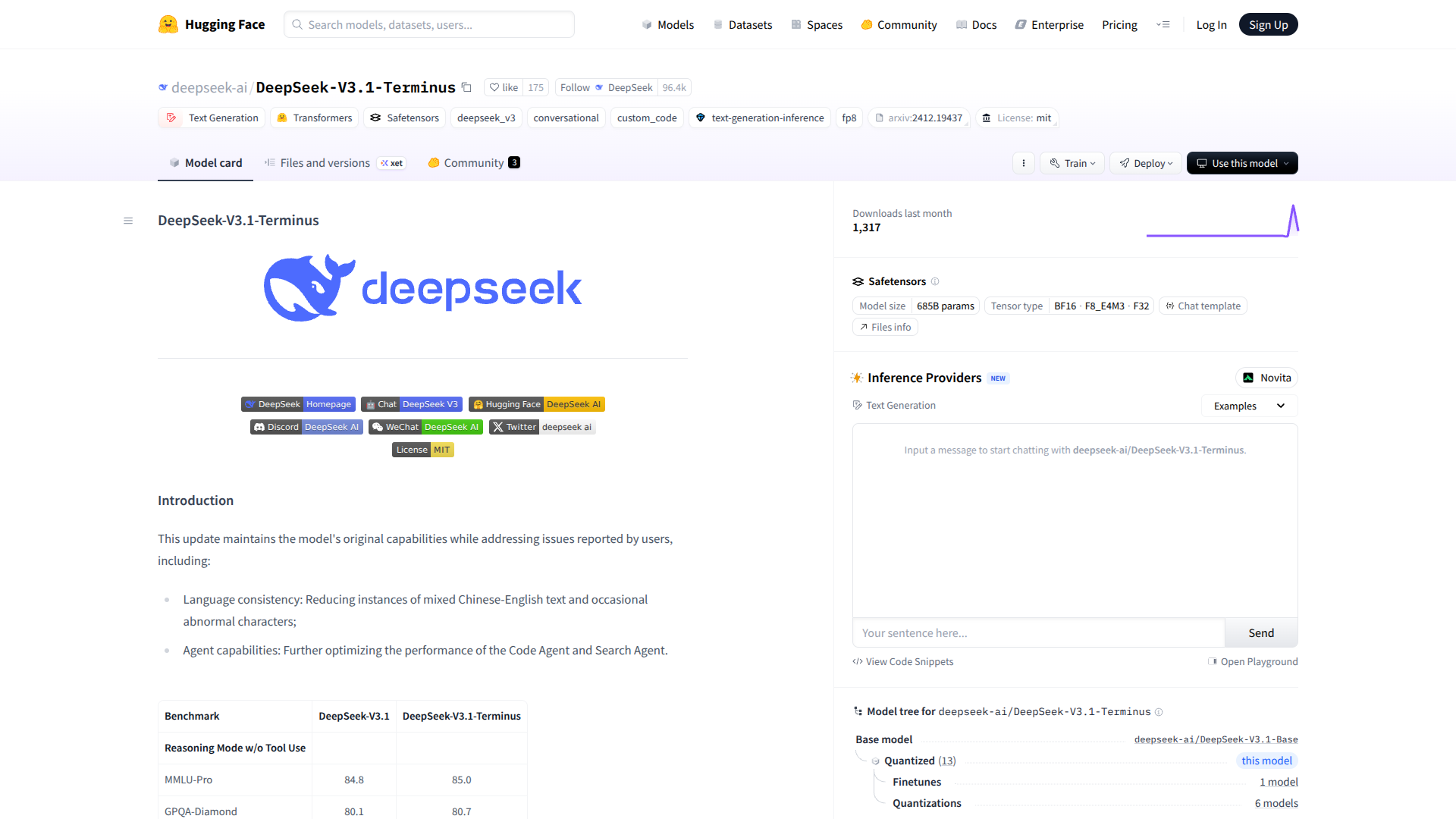View the Chat template
The height and width of the screenshot is (819, 1456).
(x=1203, y=306)
